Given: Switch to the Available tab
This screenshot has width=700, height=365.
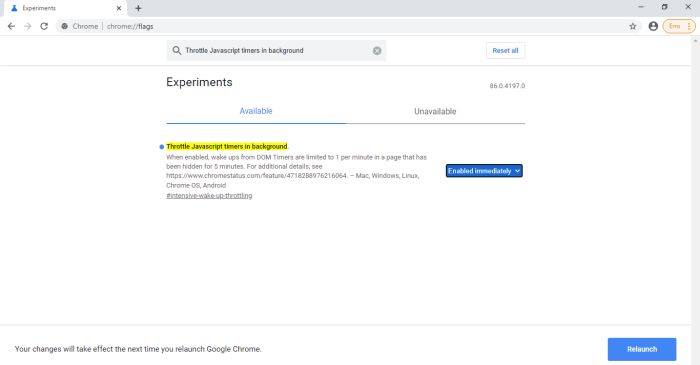Looking at the screenshot, I should (256, 111).
